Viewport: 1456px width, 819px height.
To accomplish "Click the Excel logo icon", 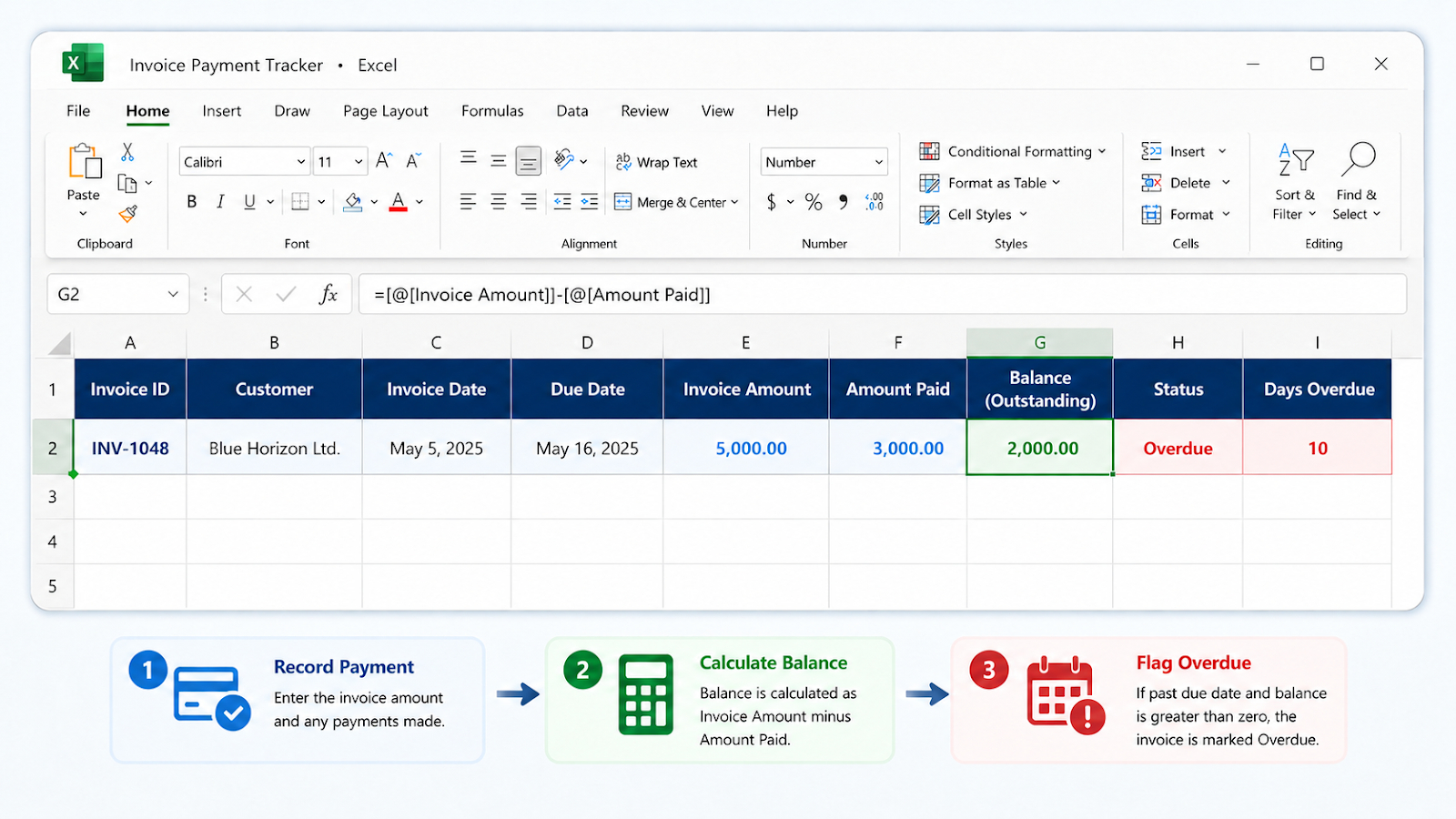I will coord(83,64).
